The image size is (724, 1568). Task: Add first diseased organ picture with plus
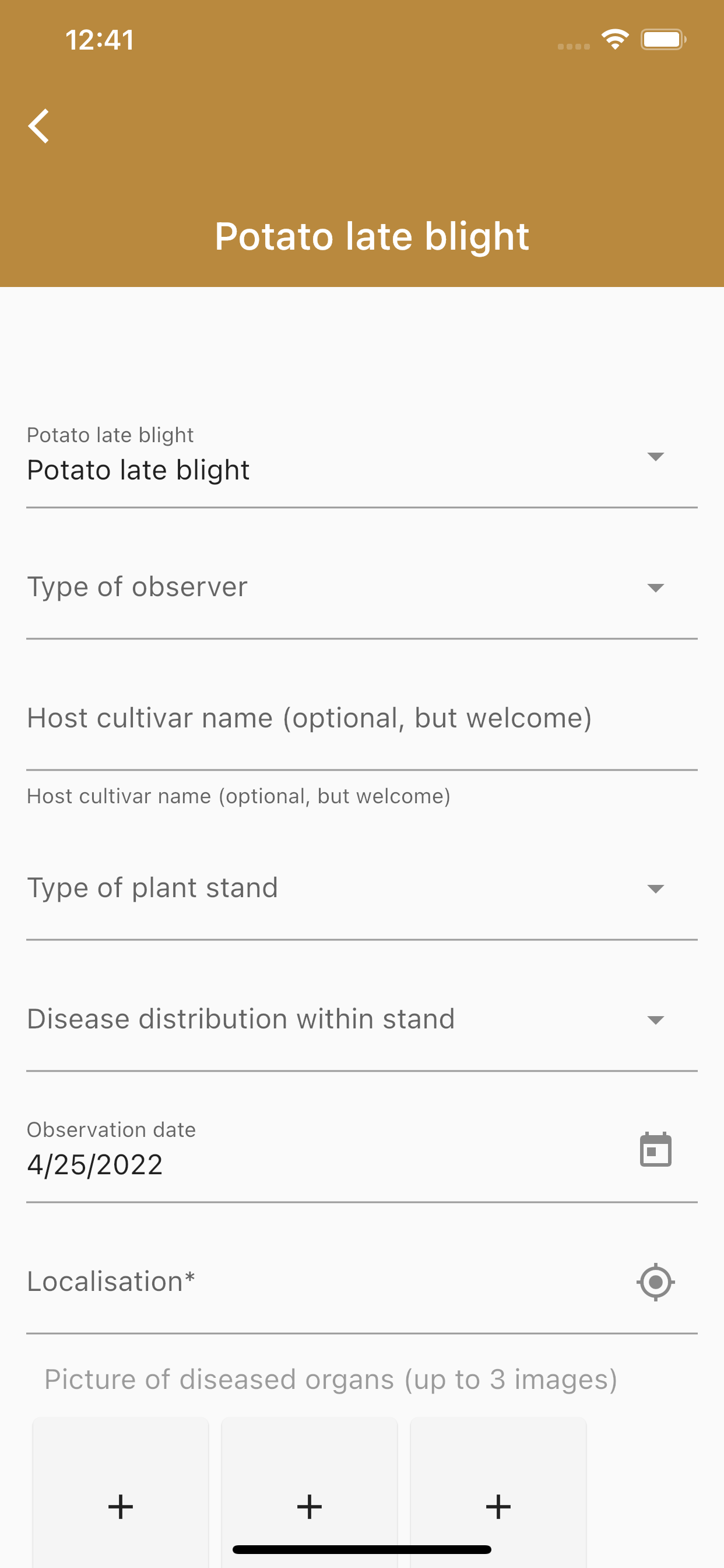[121, 1507]
